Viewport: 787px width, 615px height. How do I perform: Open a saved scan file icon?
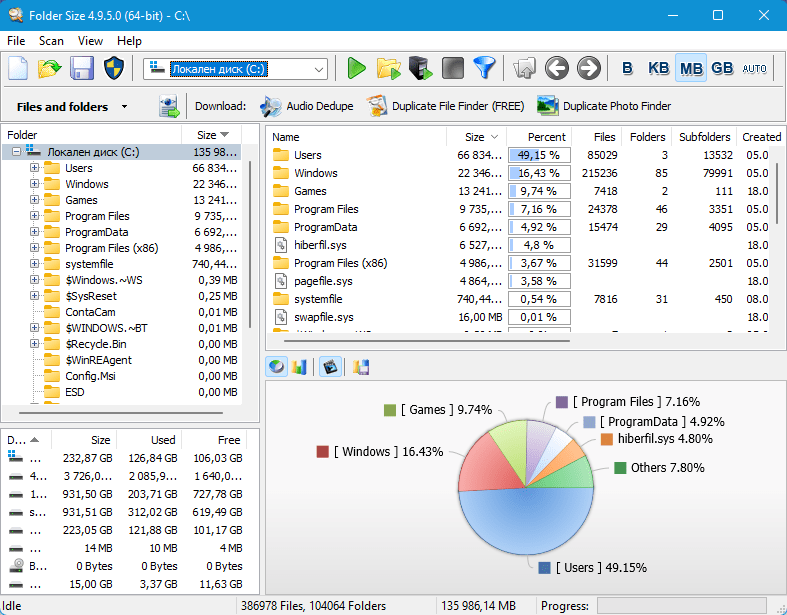49,68
